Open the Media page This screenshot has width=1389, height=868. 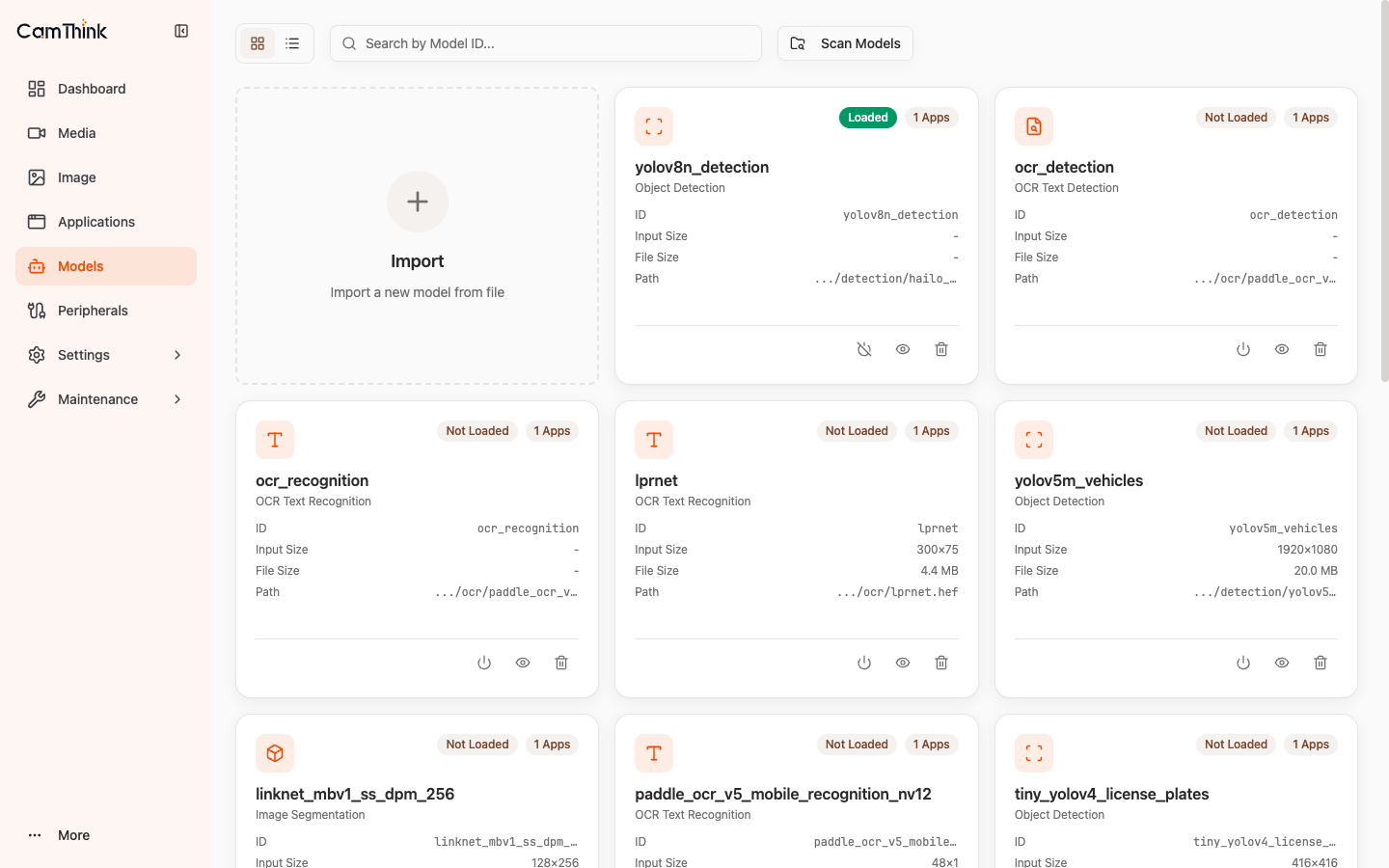(x=106, y=133)
